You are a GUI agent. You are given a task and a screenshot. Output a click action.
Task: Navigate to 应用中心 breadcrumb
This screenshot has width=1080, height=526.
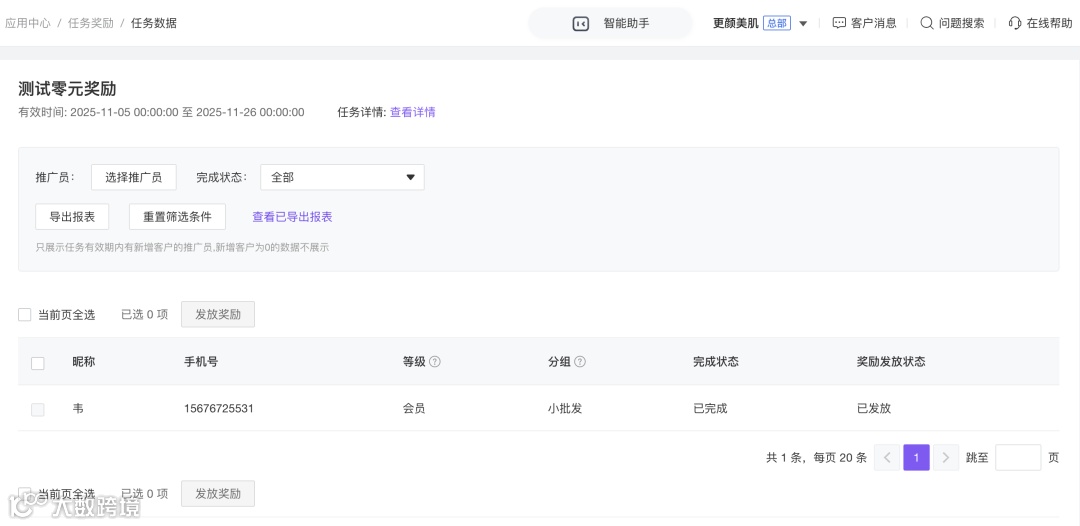point(28,23)
